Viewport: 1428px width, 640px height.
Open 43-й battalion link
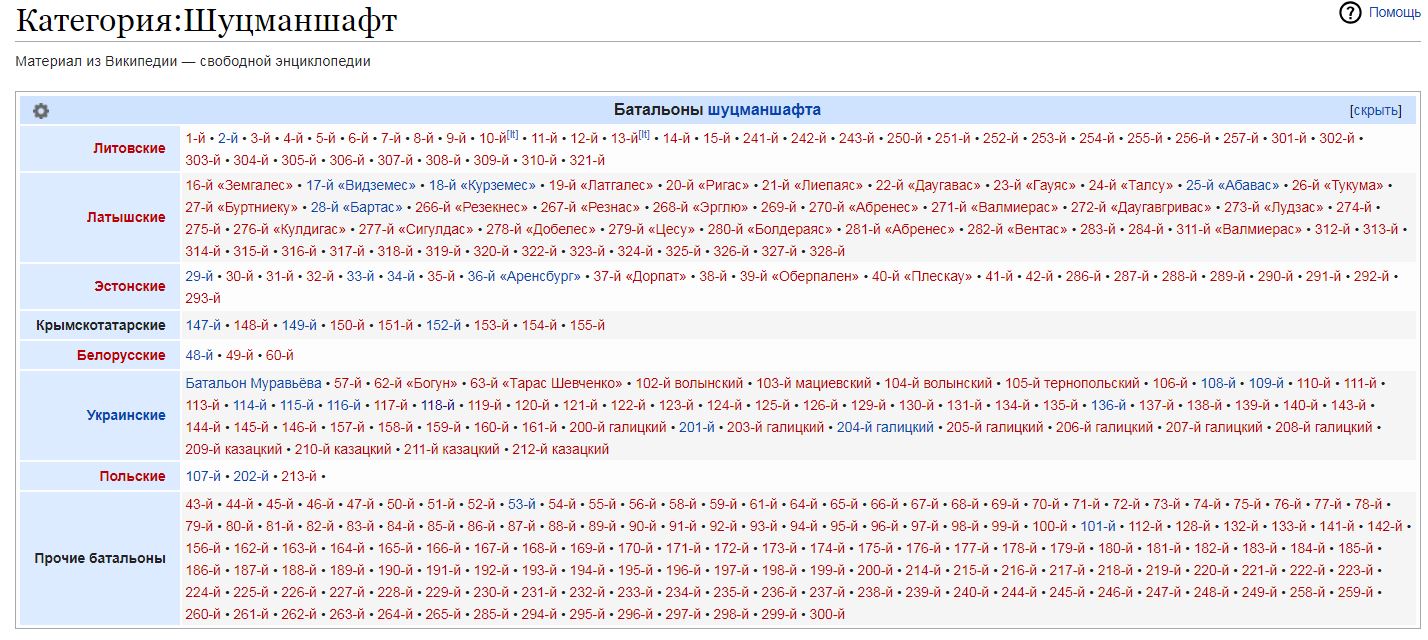[x=199, y=504]
